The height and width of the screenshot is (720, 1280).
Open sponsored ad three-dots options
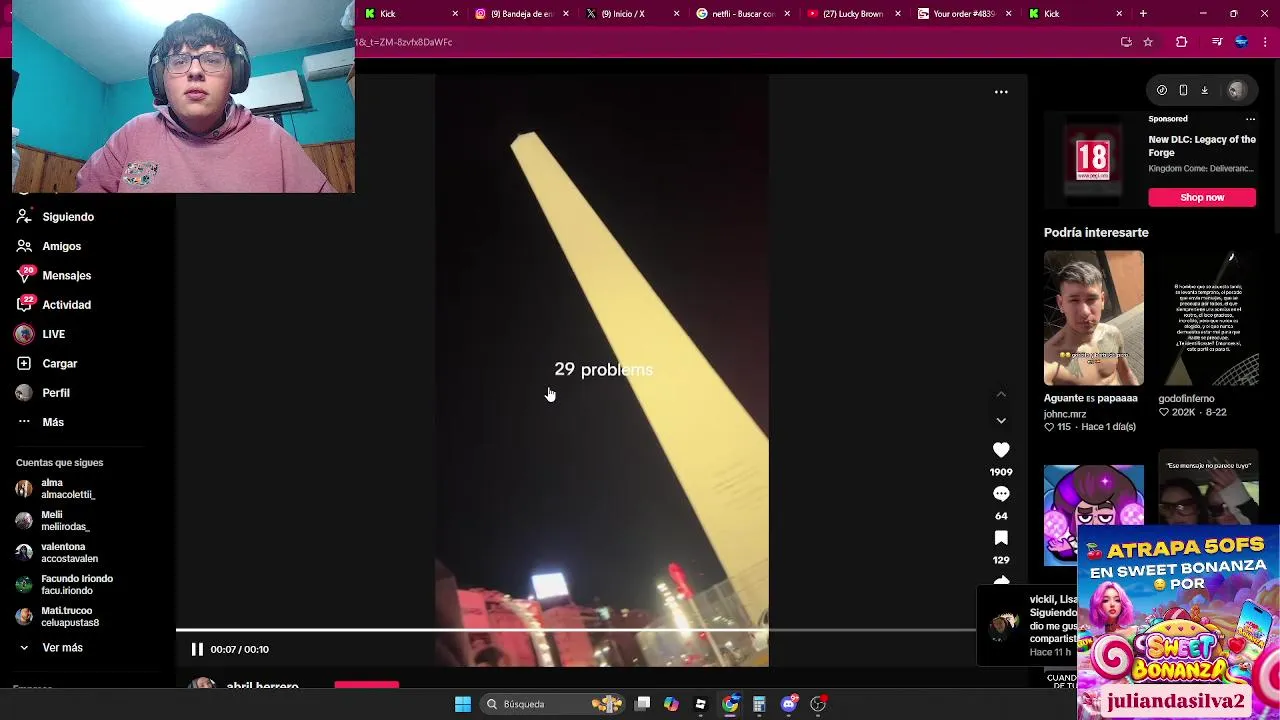point(1250,119)
